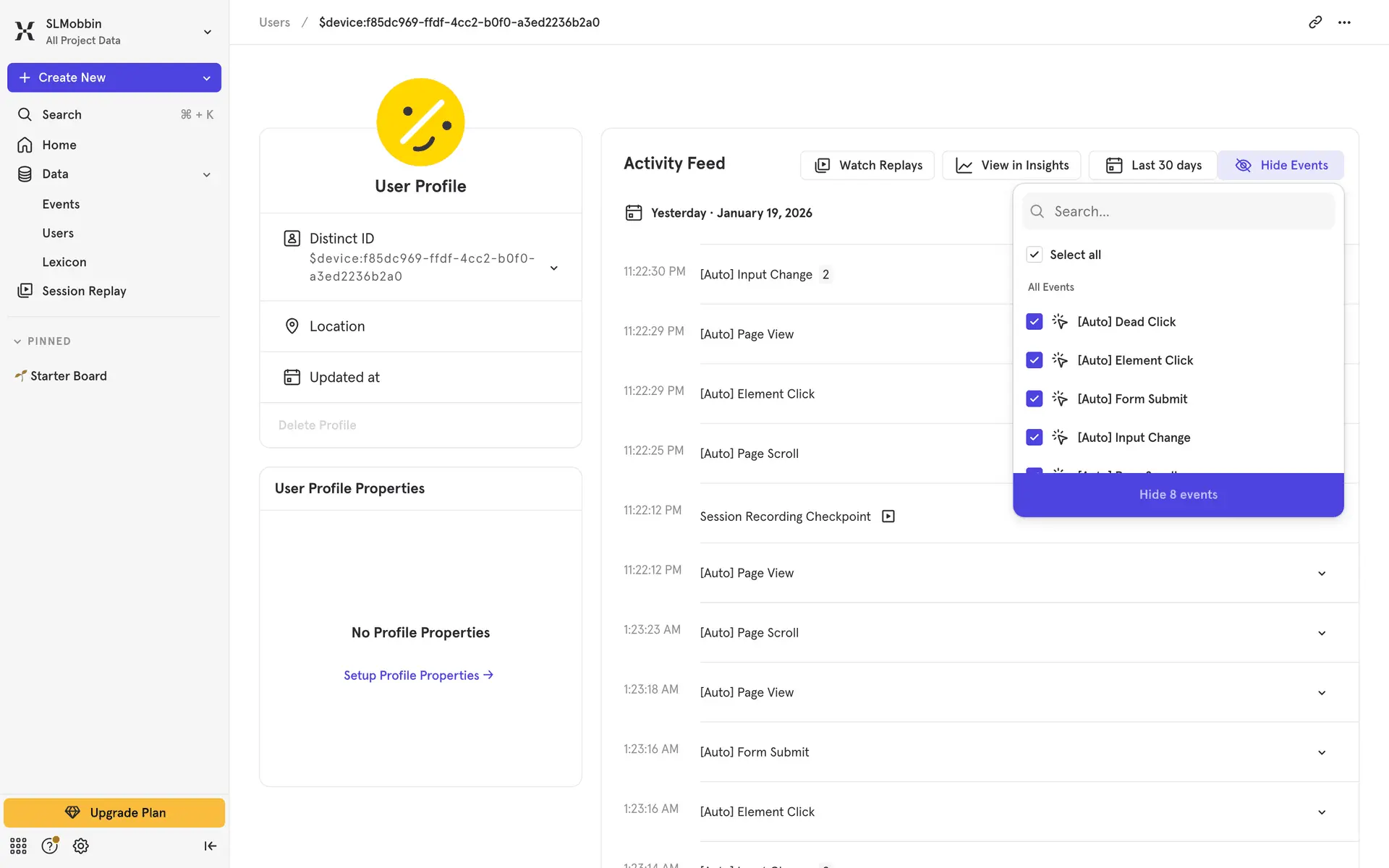Play Session Recording Checkpoint replay icon
Viewport: 1389px width, 868px height.
[888, 516]
